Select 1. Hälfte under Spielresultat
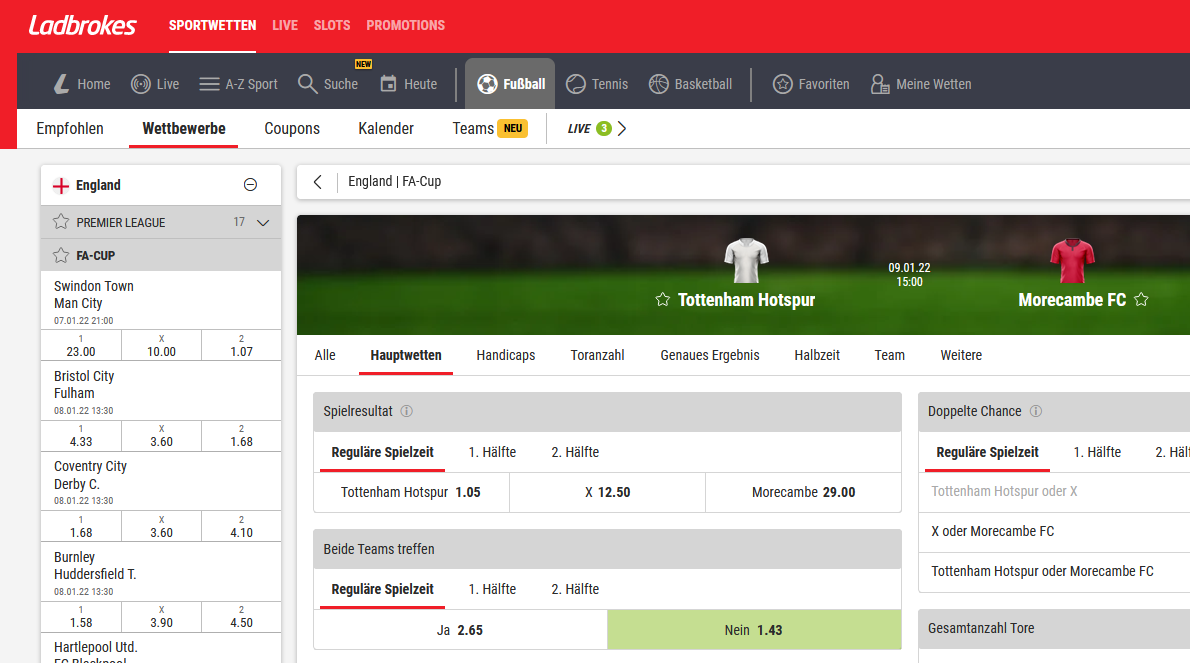The image size is (1190, 663). tap(492, 452)
